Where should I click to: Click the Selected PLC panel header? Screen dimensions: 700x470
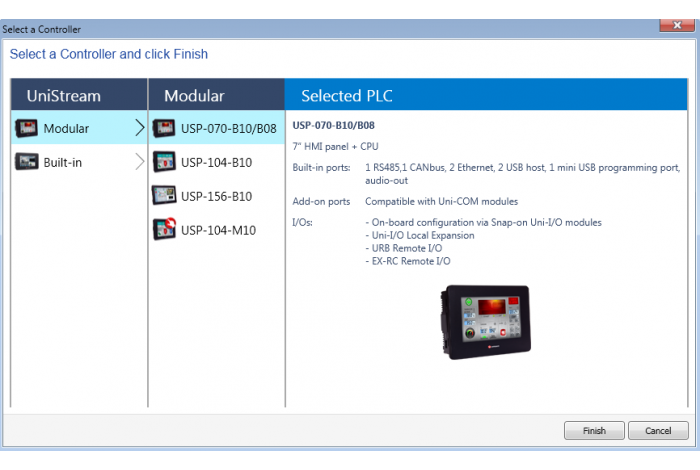pyautogui.click(x=486, y=96)
